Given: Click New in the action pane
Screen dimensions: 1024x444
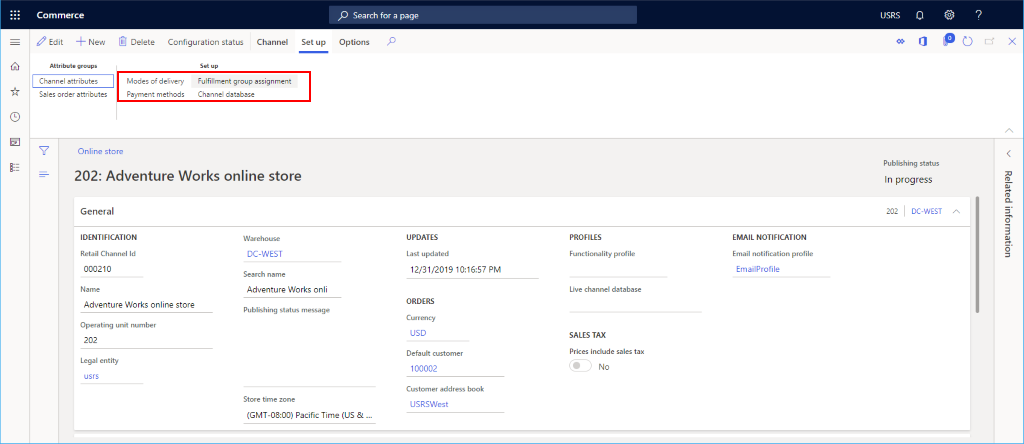Looking at the screenshot, I should 90,42.
